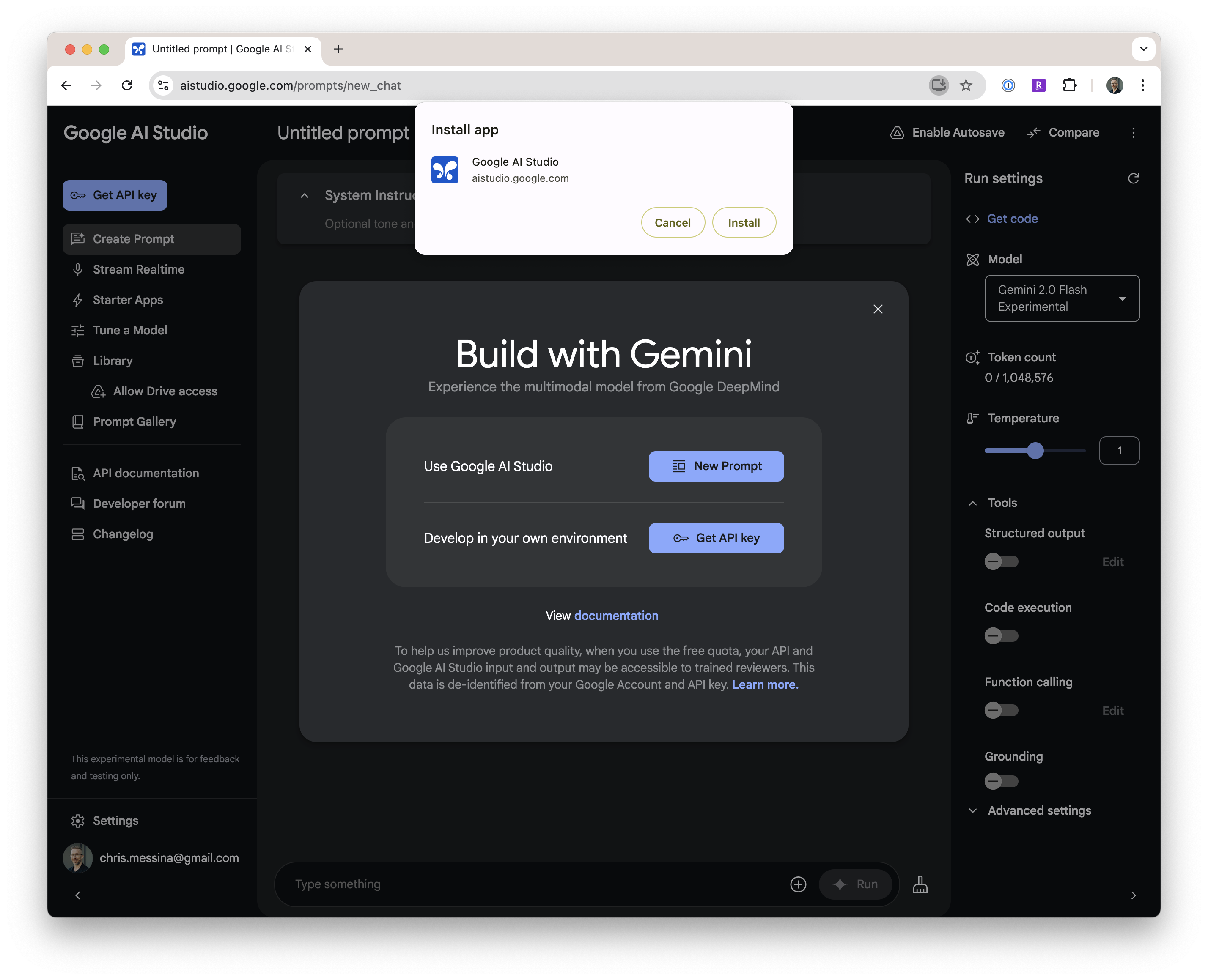Image resolution: width=1208 pixels, height=980 pixels.
Task: Open Stream Realtime in sidebar
Action: (138, 269)
